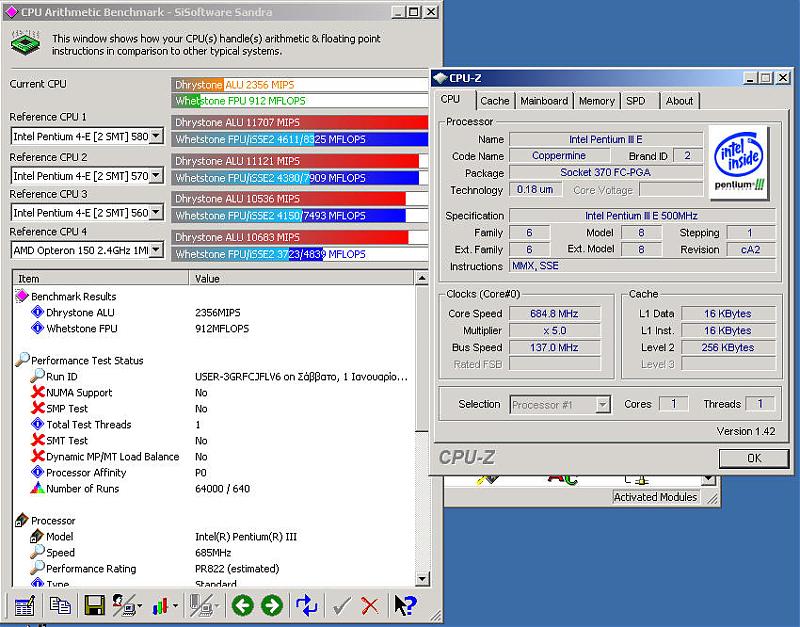The image size is (800, 627).
Task: Switch to the SPD tab
Action: [636, 101]
